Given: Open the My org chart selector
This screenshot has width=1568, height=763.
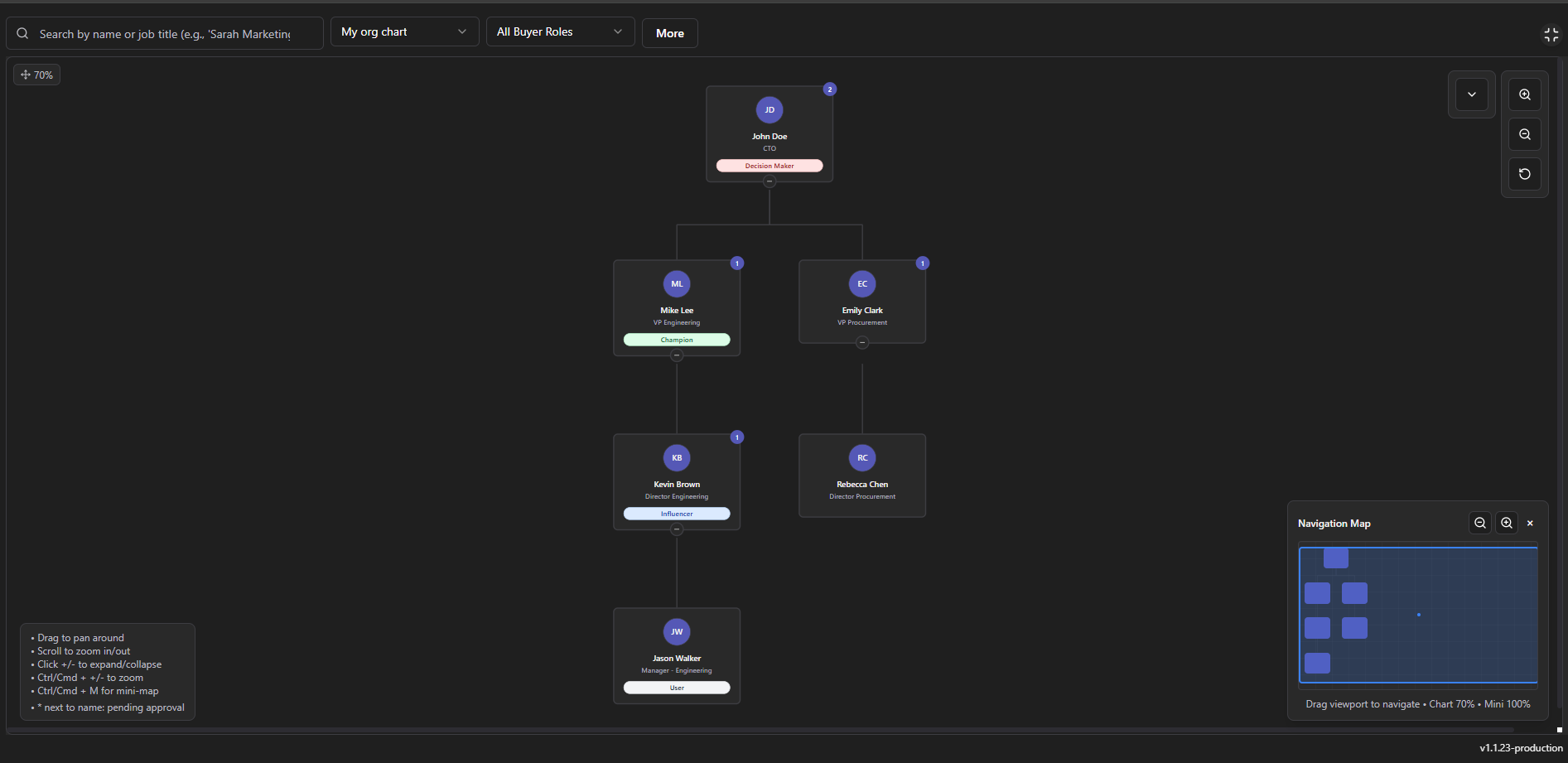Looking at the screenshot, I should pyautogui.click(x=404, y=31).
